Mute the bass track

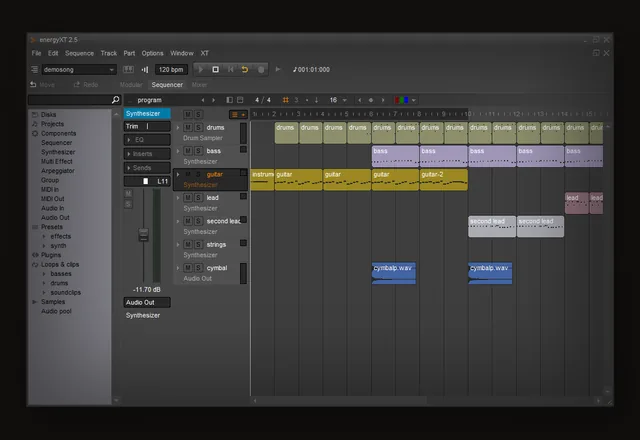[x=188, y=151]
